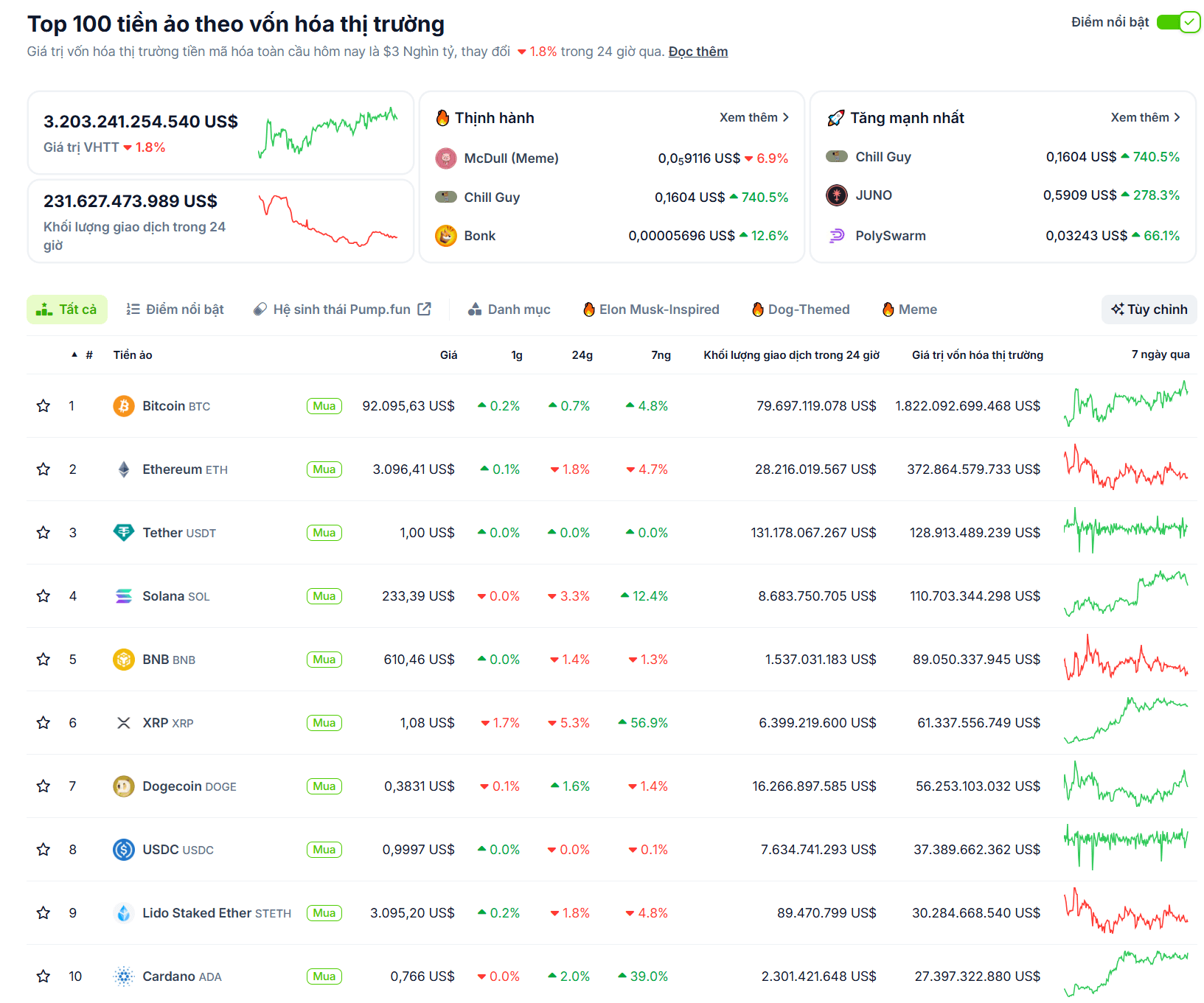Click the BNB logo icon
Viewport: 1204px width, 1003px height.
(124, 659)
